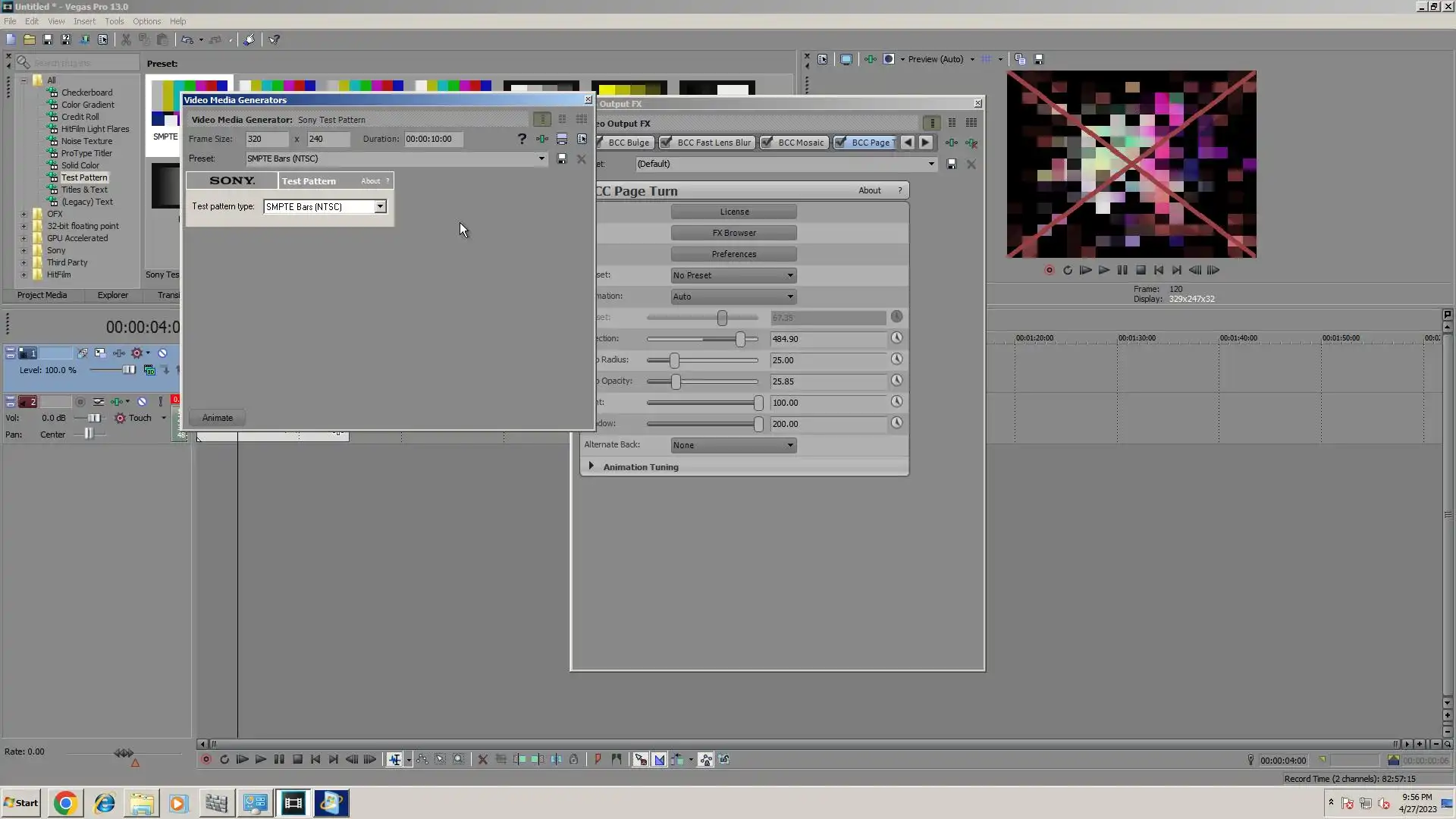Open the Test pattern type dropdown
The image size is (1456, 819).
pyautogui.click(x=380, y=206)
